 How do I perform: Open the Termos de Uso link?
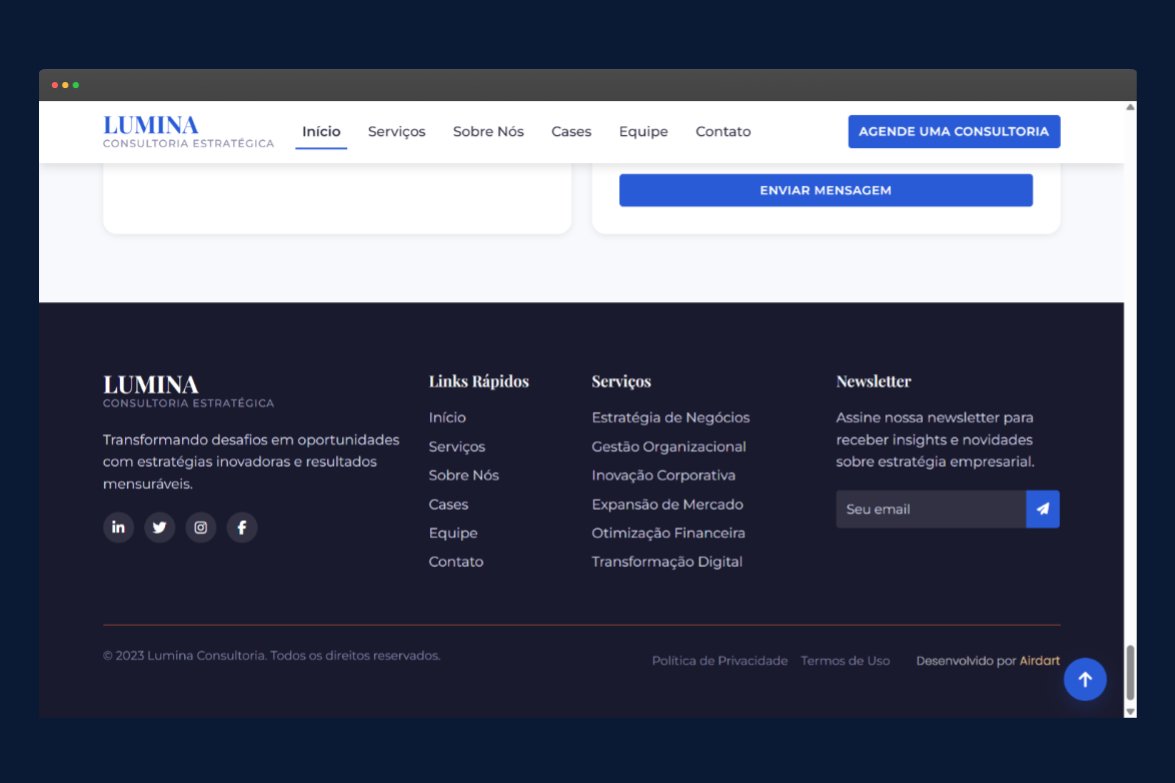(x=846, y=660)
